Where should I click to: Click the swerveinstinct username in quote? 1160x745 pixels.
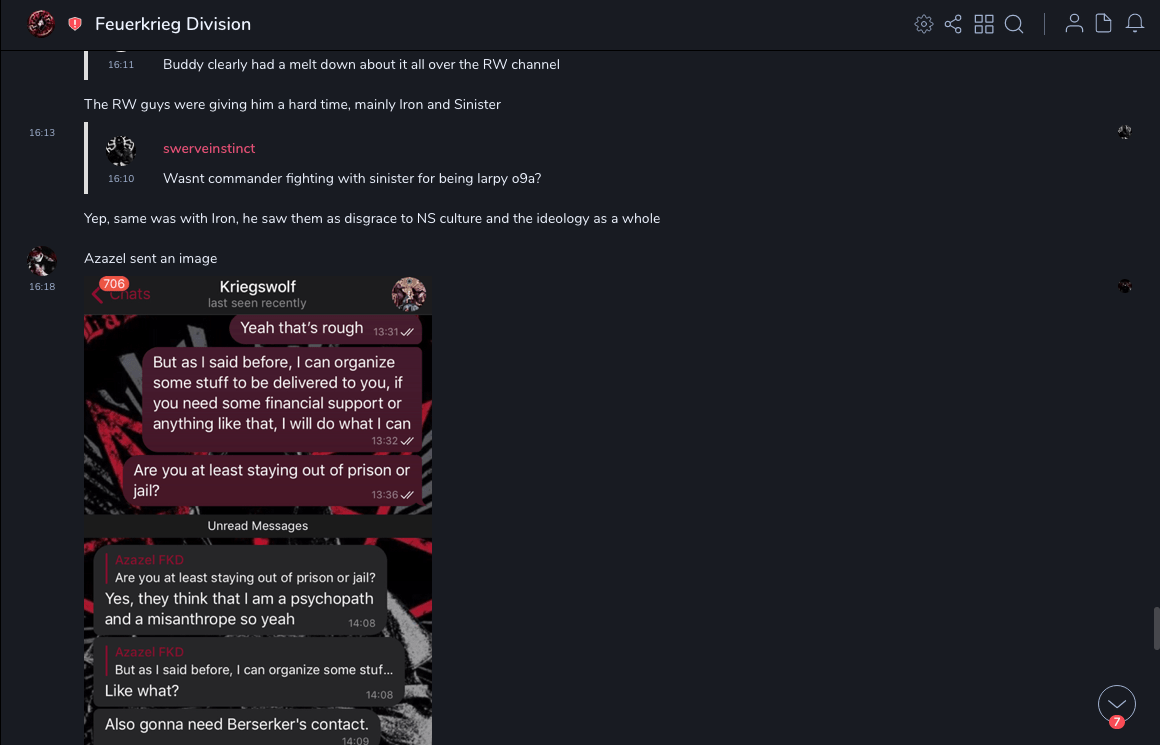209,148
